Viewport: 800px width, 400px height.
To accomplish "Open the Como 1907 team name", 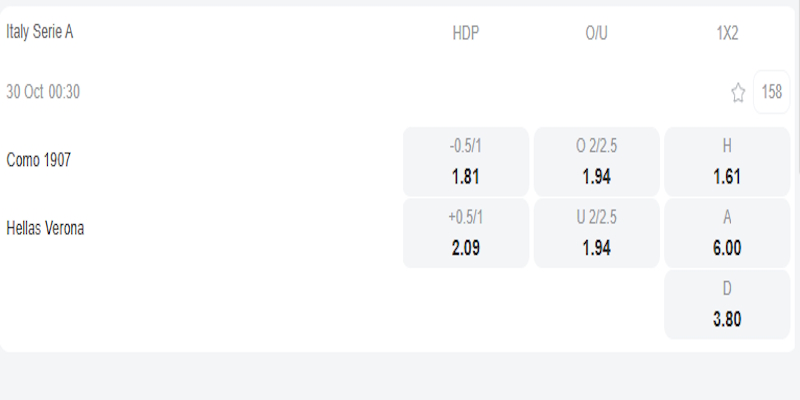I will [x=39, y=160].
